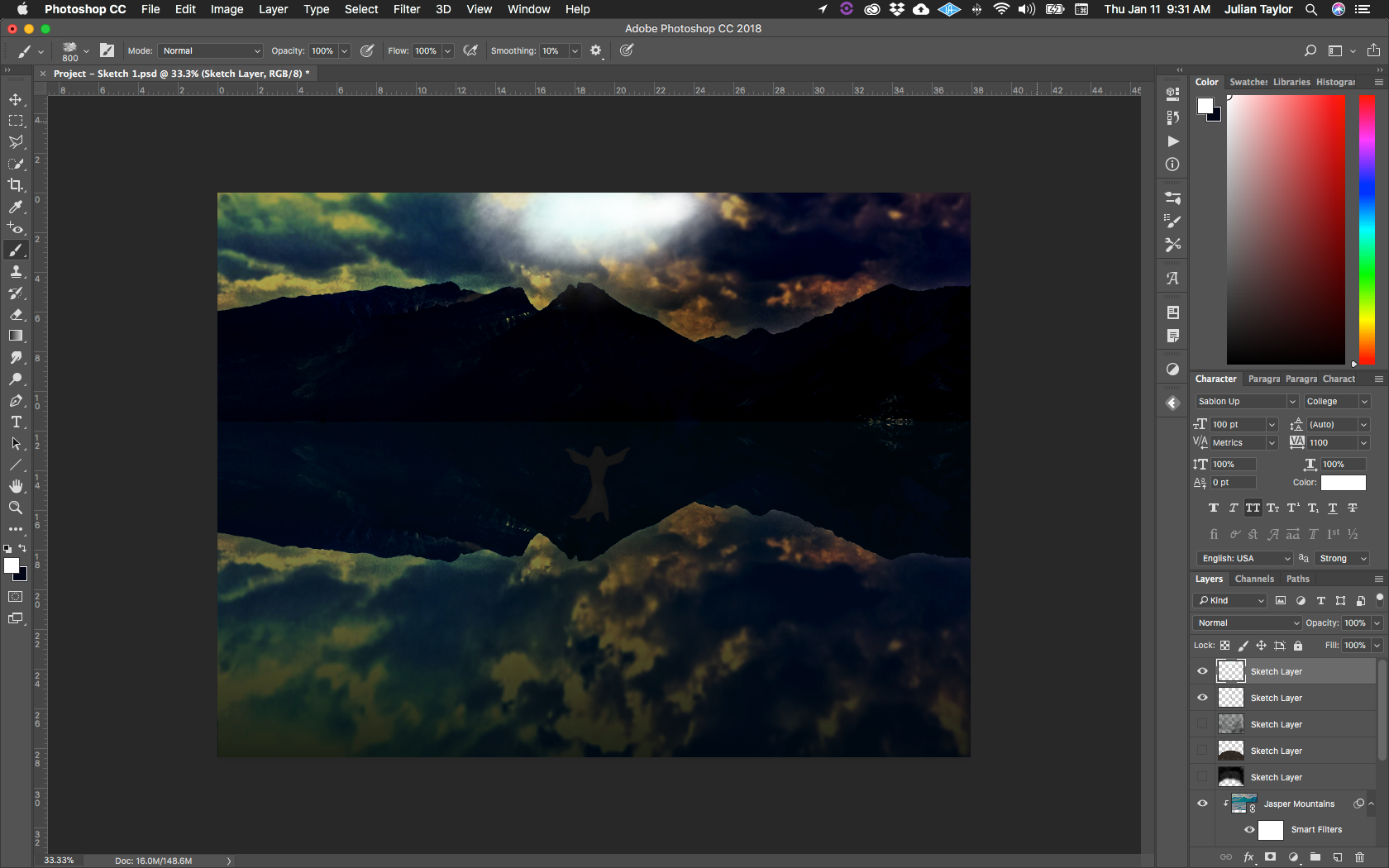
Task: Select the Rectangular Marquee tool
Action: tap(16, 121)
